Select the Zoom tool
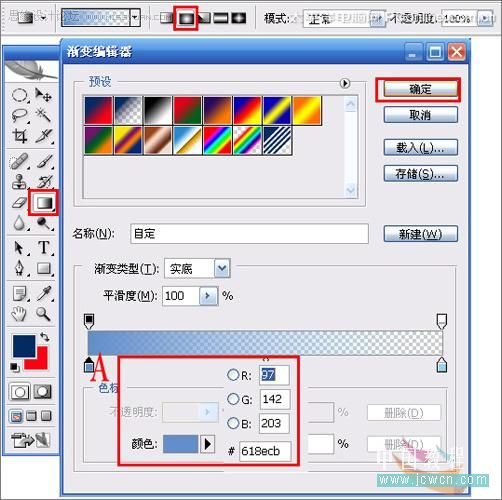 click(43, 314)
